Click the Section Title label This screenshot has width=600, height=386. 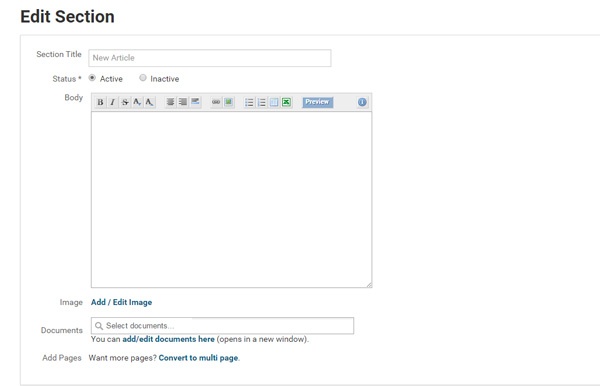pos(59,54)
